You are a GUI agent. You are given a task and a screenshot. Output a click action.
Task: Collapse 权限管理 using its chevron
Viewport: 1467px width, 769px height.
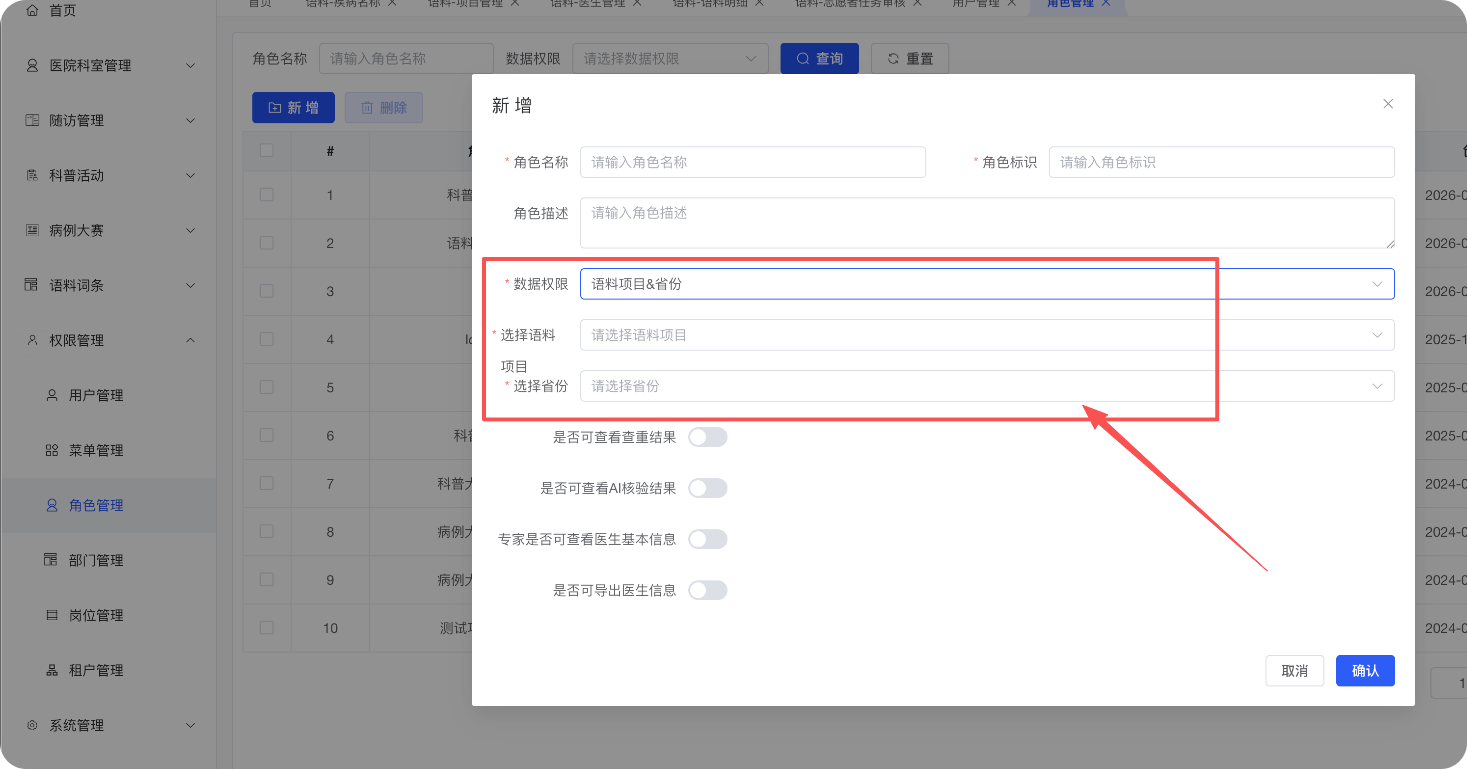point(191,340)
